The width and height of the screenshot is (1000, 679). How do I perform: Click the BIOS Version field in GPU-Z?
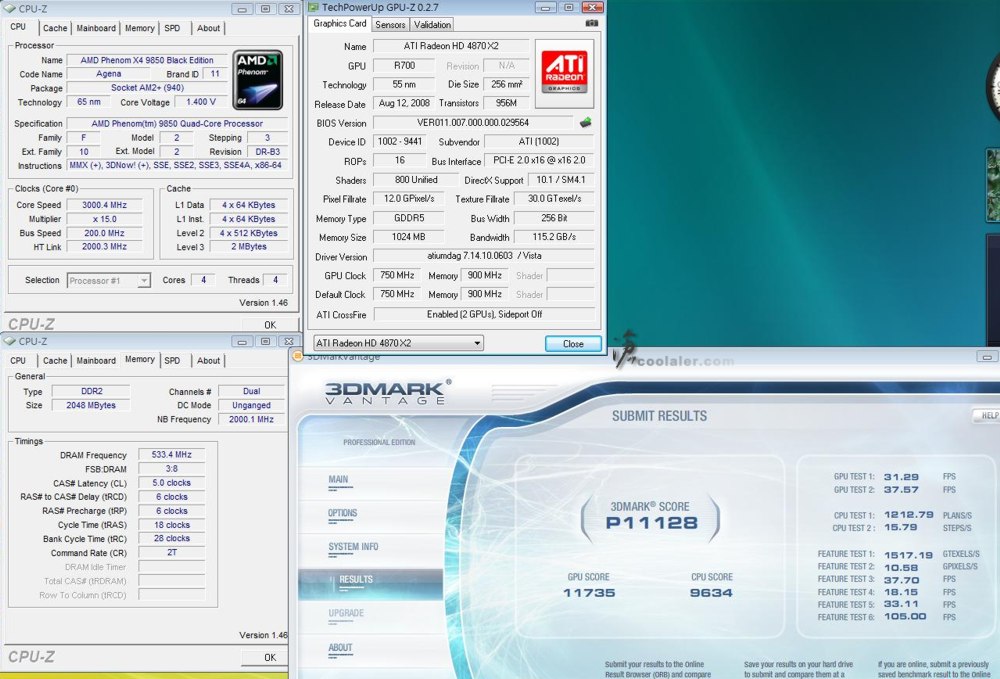pyautogui.click(x=473, y=122)
